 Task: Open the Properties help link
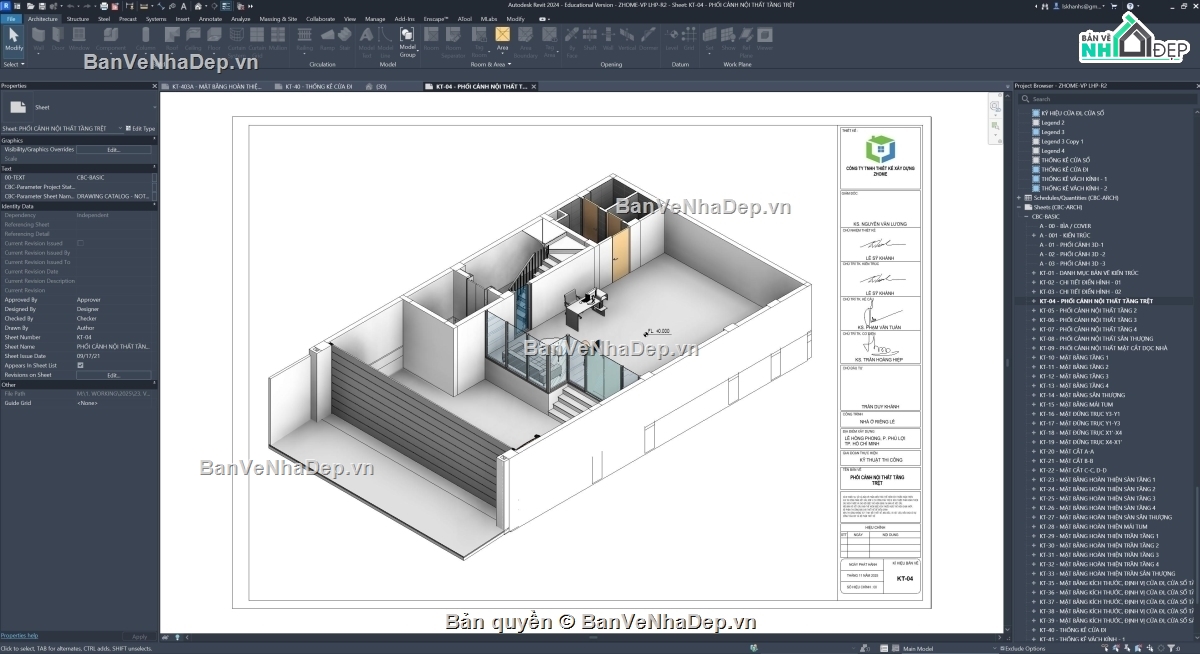[x=20, y=635]
